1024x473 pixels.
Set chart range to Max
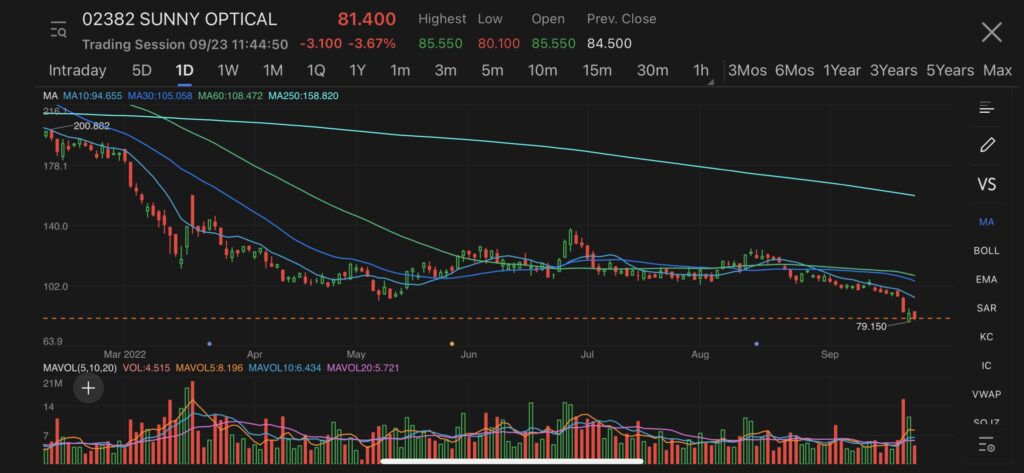(997, 70)
